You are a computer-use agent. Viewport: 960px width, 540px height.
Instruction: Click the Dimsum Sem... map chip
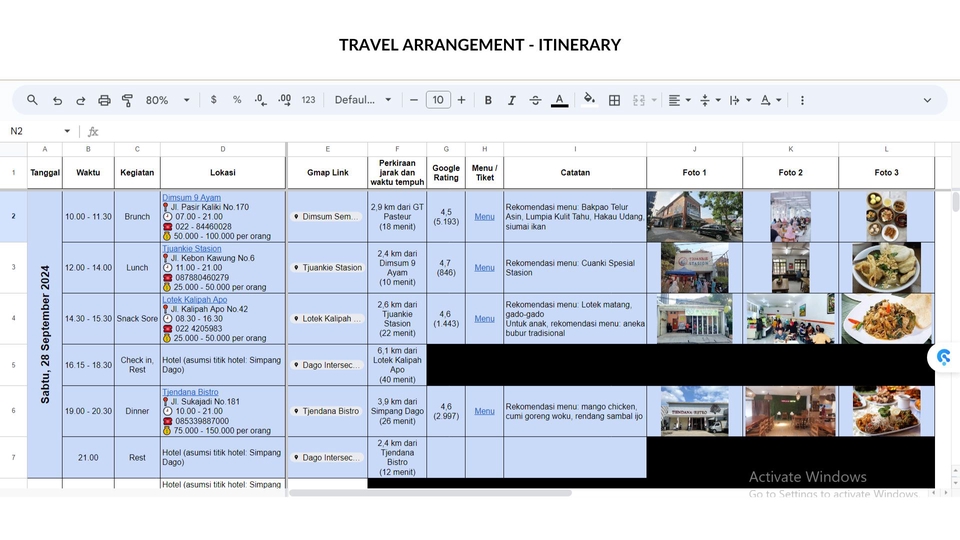click(326, 216)
